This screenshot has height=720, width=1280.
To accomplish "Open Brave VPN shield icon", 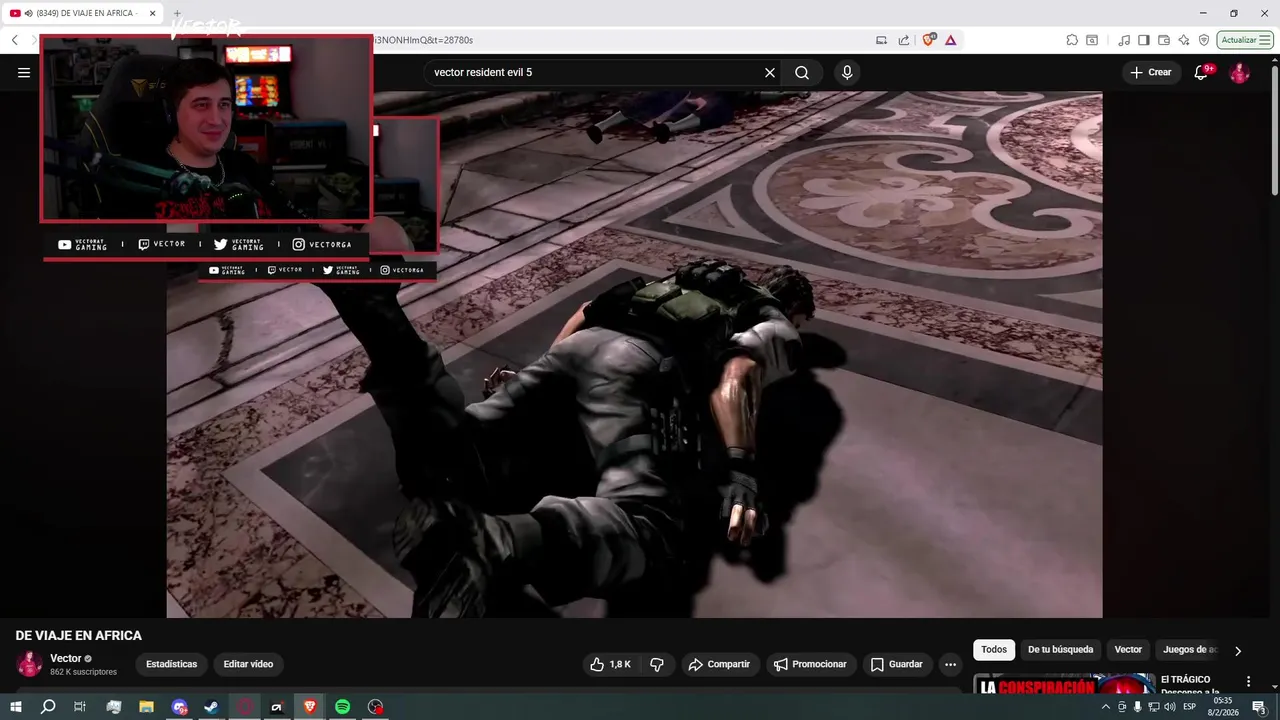I will [x=1204, y=40].
